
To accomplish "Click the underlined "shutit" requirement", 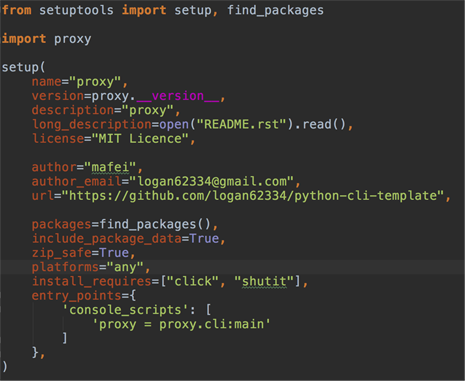I will point(264,282).
